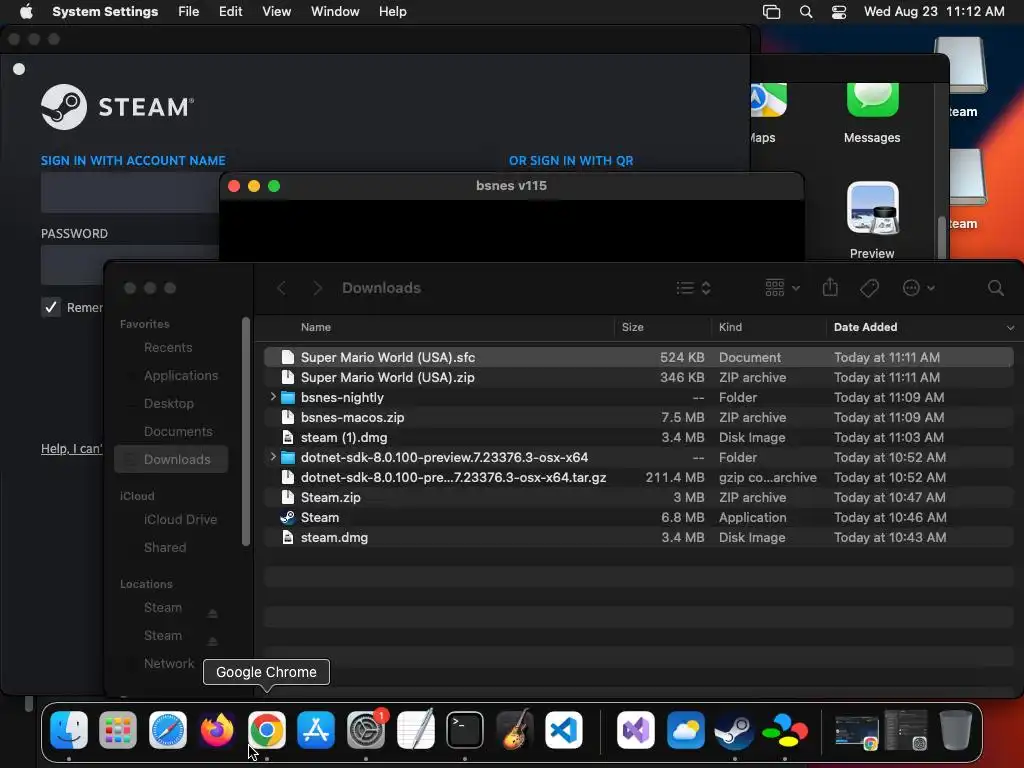Open Visual Studio Code blue Dock icon
Image resolution: width=1024 pixels, height=768 pixels.
point(564,730)
